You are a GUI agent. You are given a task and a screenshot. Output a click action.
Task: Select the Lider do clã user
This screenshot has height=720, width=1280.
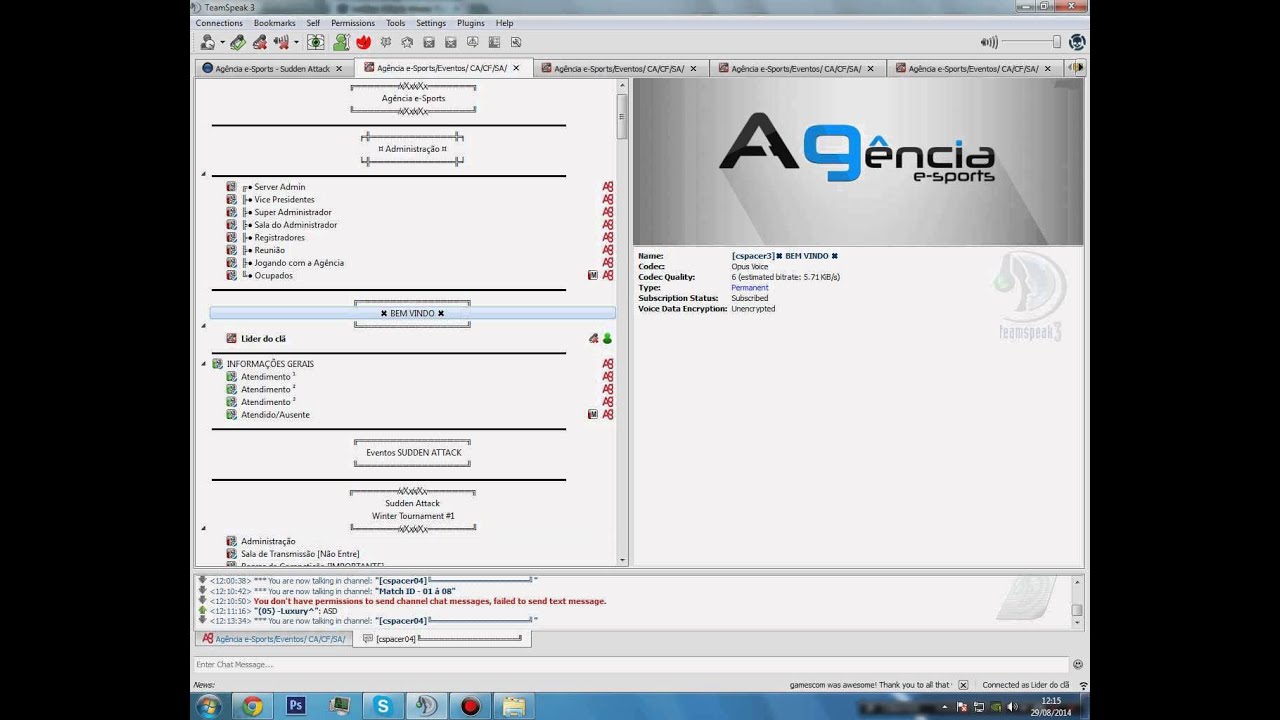[263, 339]
